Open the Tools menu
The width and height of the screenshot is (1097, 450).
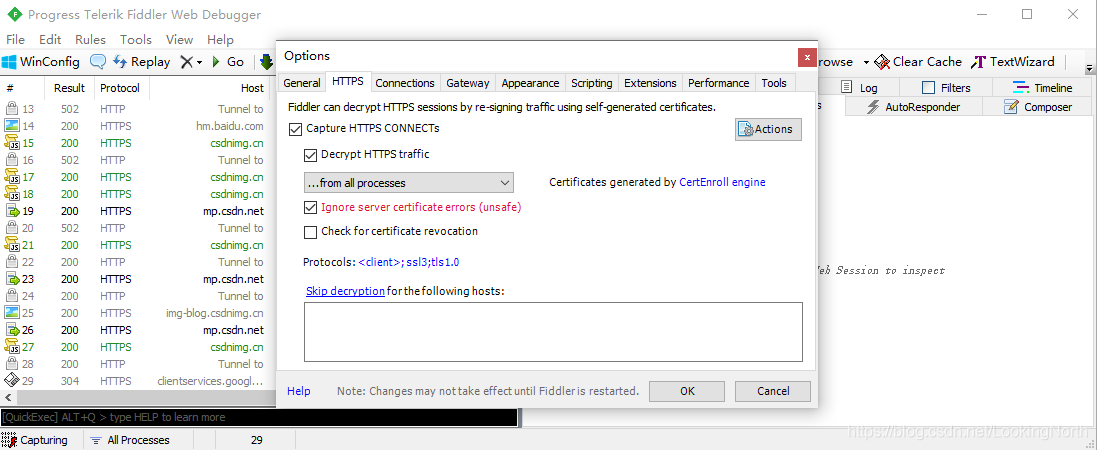pos(136,40)
